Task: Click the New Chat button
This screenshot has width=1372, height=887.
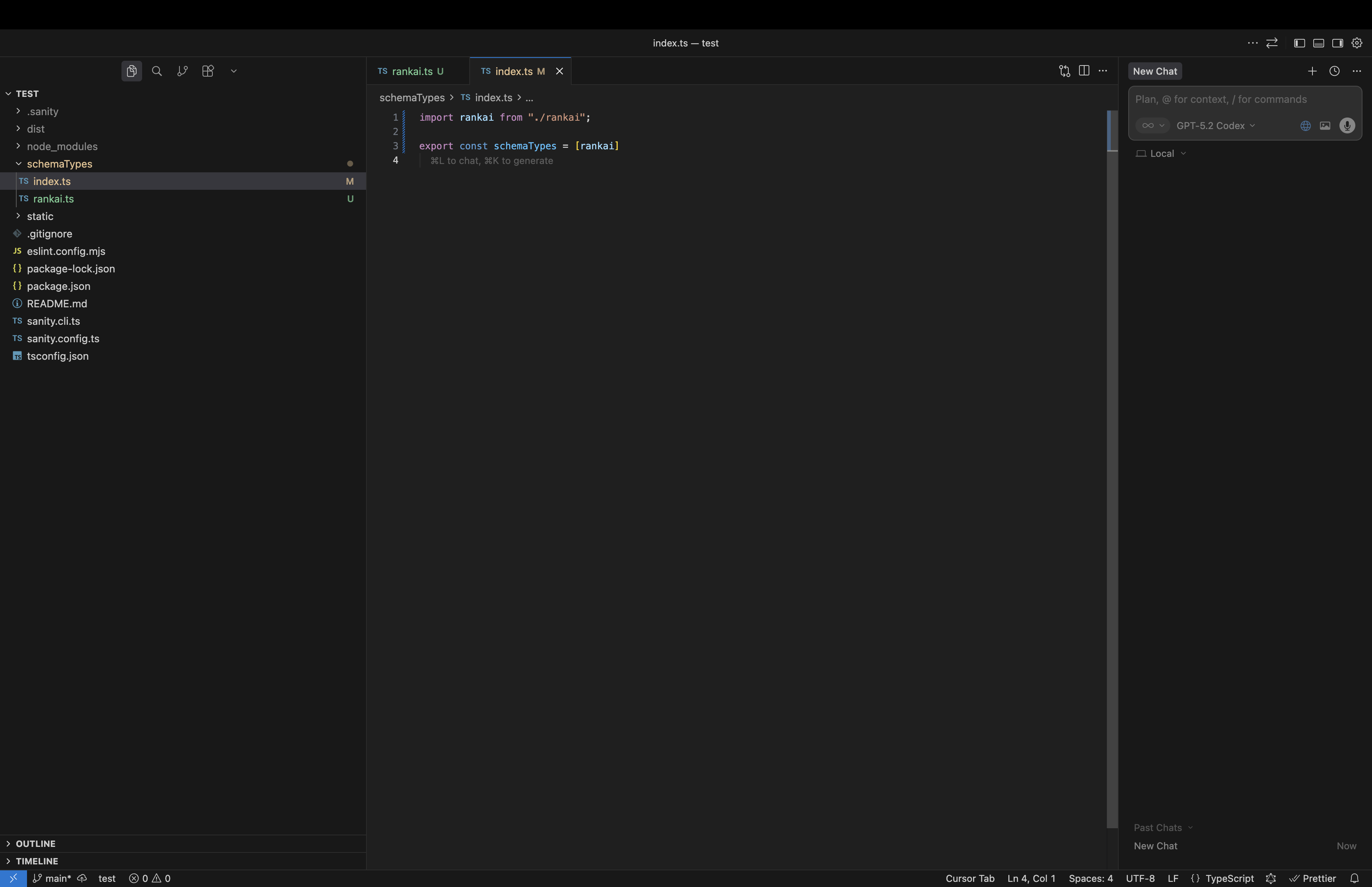Action: [1154, 71]
